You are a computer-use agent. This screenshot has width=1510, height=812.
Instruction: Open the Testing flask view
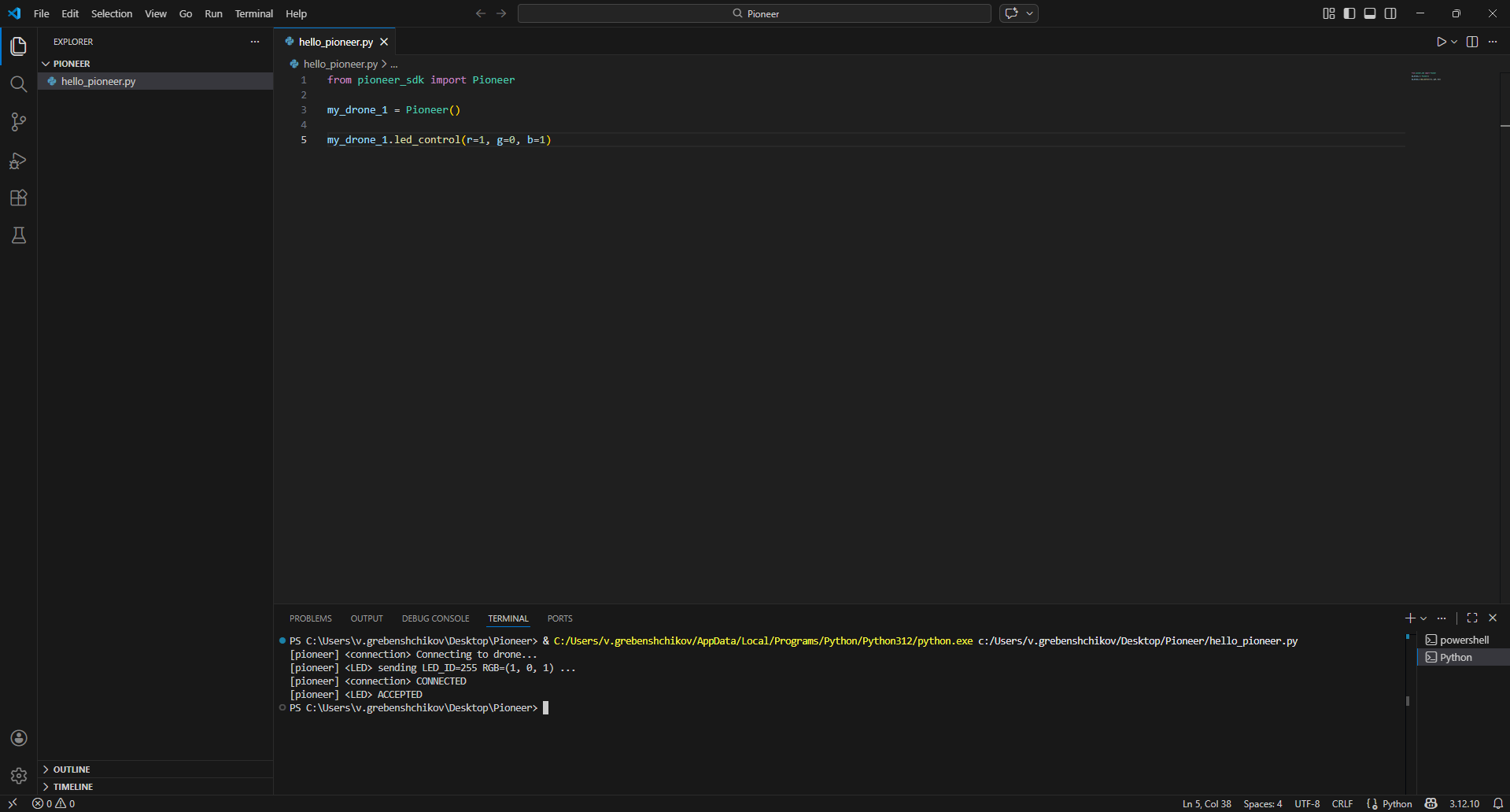pyautogui.click(x=18, y=235)
